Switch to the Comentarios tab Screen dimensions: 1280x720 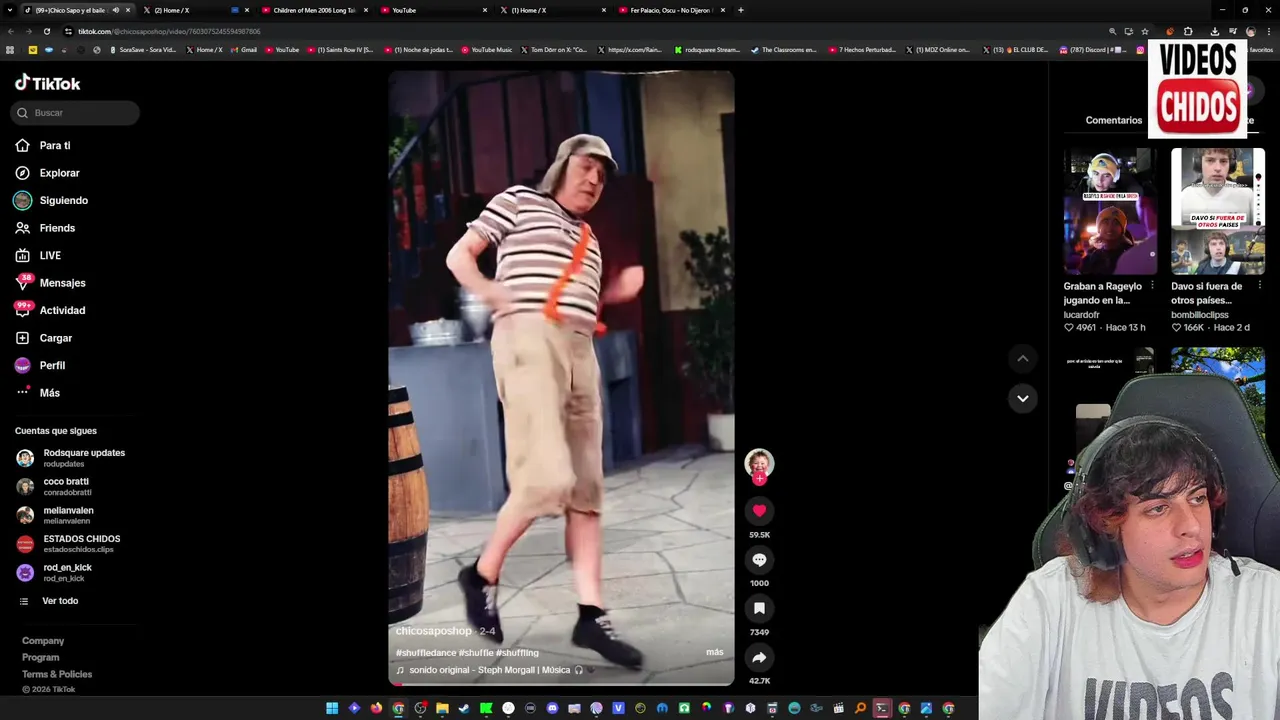[x=1113, y=120]
